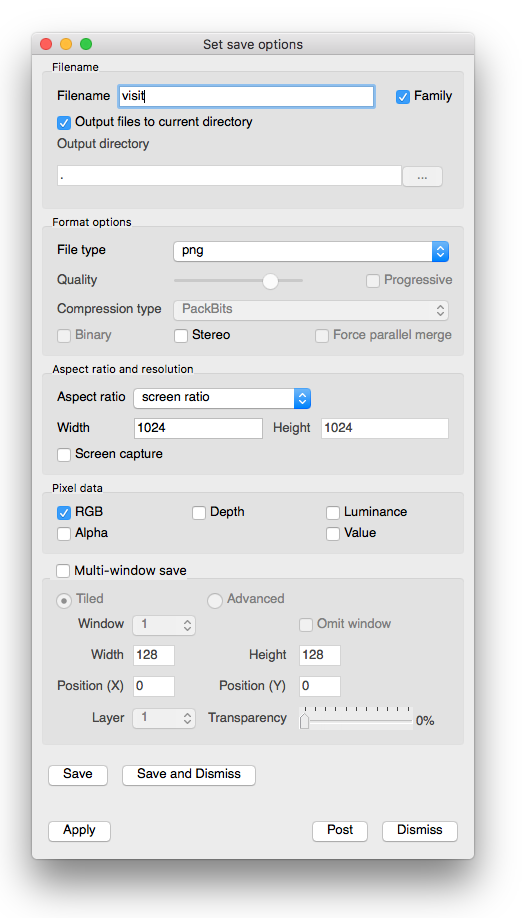Image resolution: width=526 pixels, height=918 pixels.
Task: Open the directory browse ellipsis button
Action: [422, 176]
